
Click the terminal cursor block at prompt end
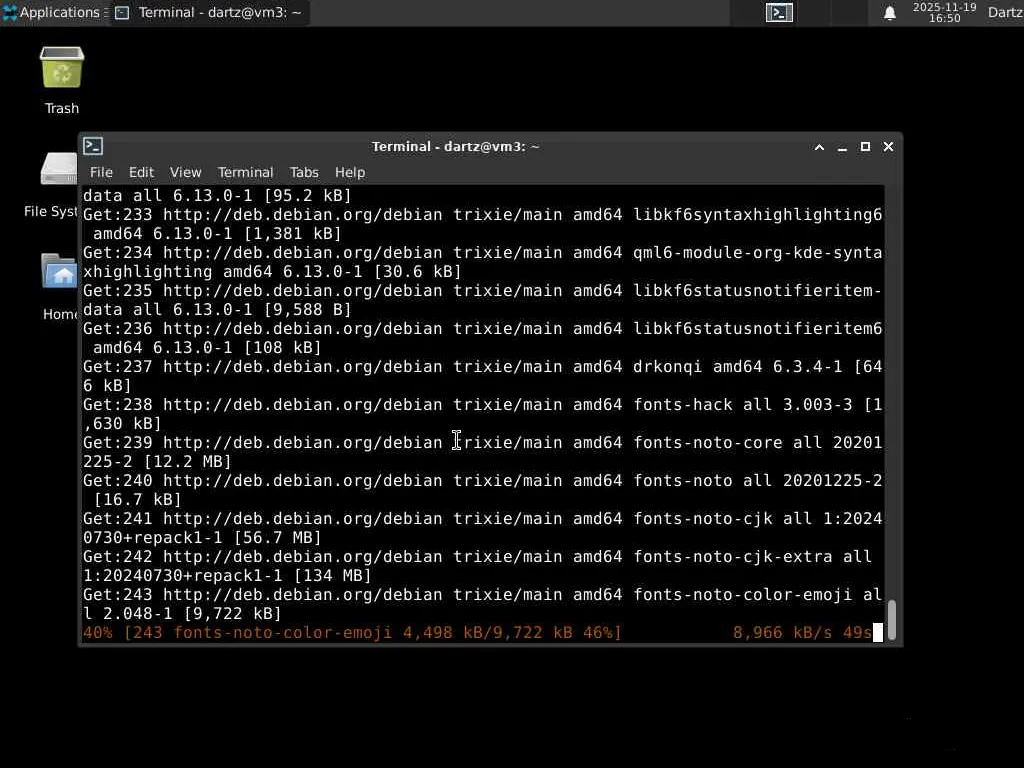point(878,633)
